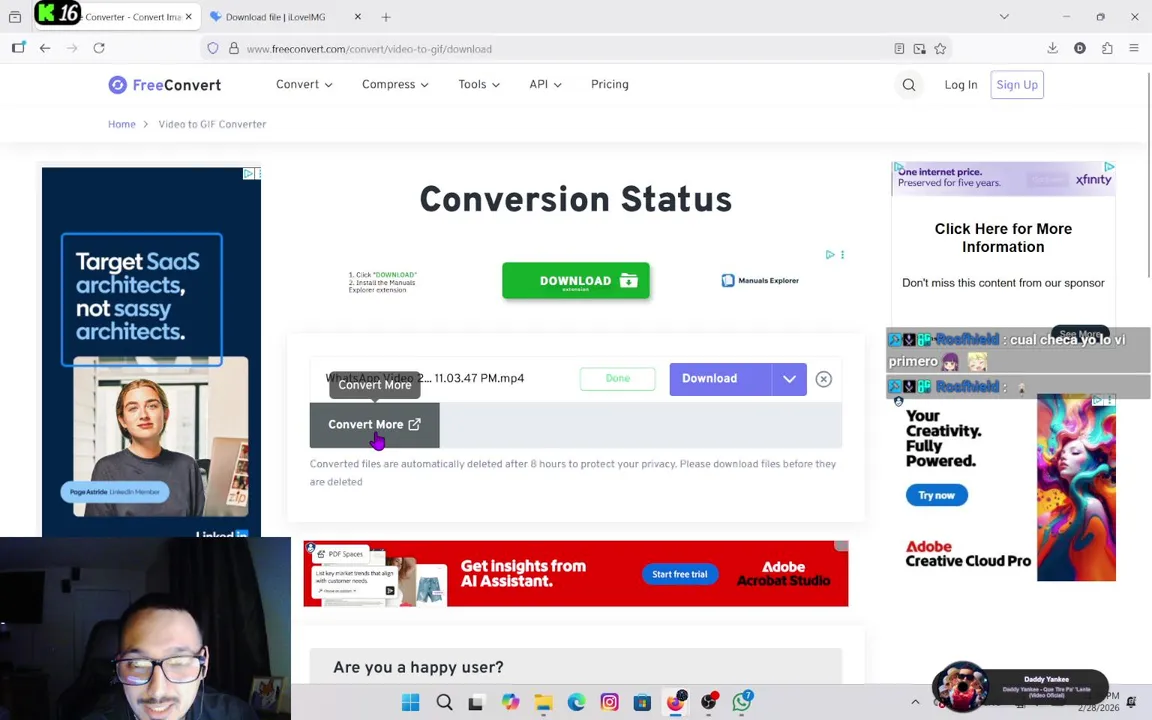List all tabs with the chevron button

pyautogui.click(x=1004, y=17)
